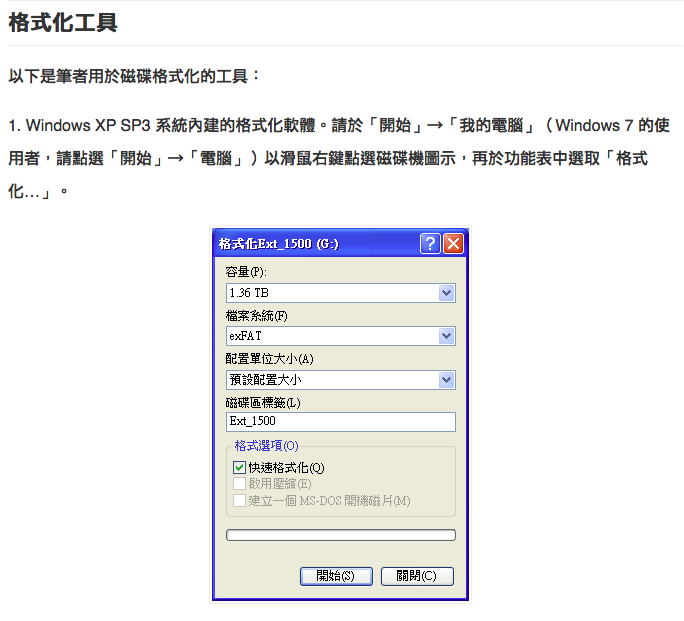The image size is (684, 621).
Task: Click the disabled 啟用壓縮(E) checkbox
Action: point(239,484)
